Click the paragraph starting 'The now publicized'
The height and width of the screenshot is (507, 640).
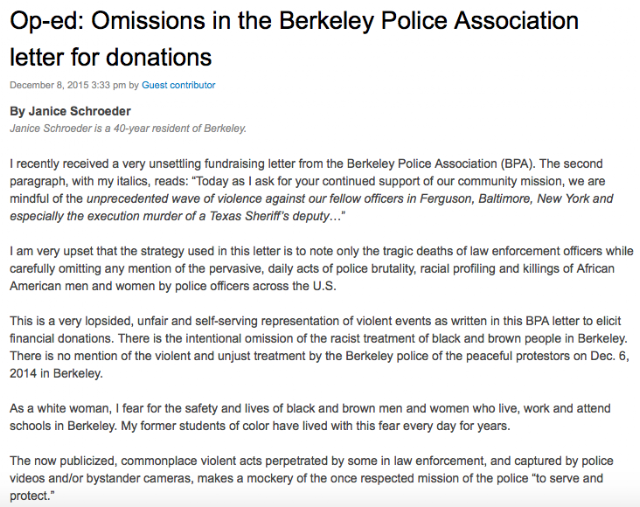point(311,478)
